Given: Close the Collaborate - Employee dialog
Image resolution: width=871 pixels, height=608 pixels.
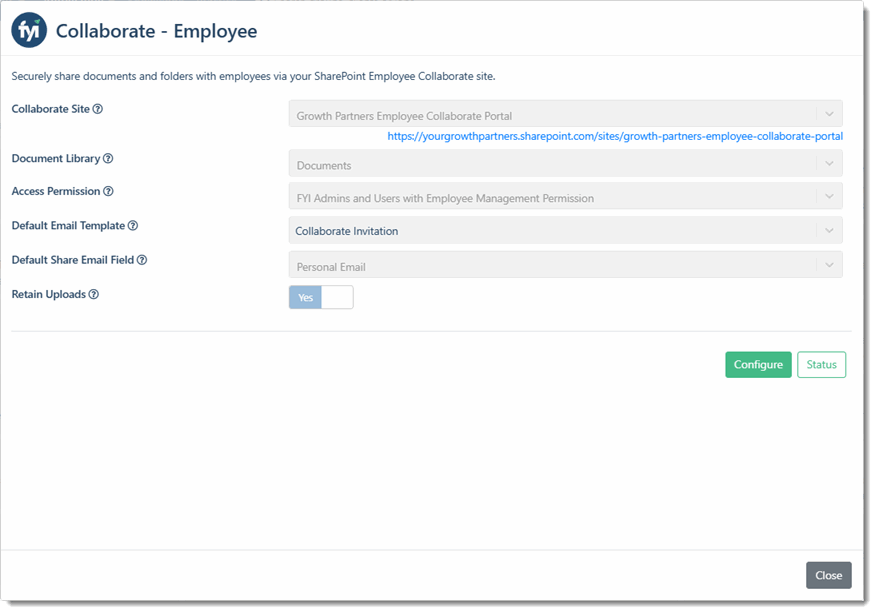Looking at the screenshot, I should point(829,575).
